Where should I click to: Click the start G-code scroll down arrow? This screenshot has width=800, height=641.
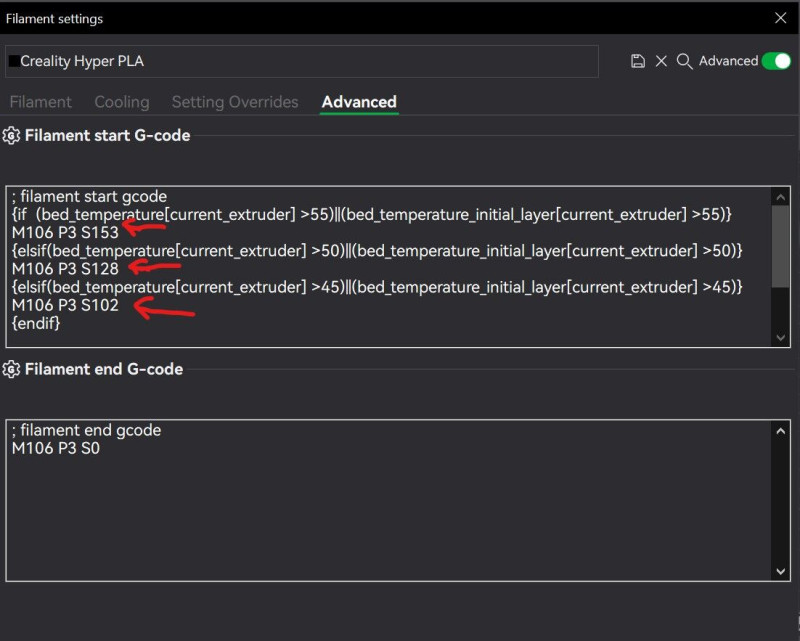(780, 337)
